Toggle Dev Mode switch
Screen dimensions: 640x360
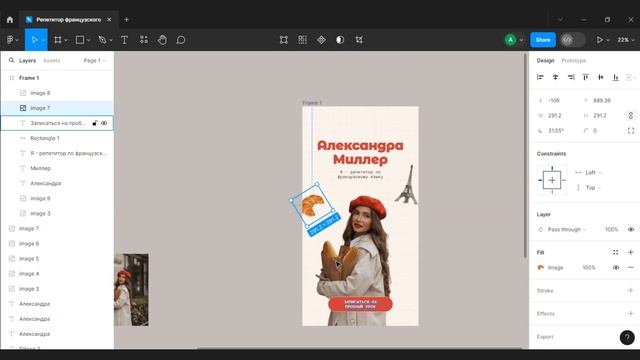point(572,40)
